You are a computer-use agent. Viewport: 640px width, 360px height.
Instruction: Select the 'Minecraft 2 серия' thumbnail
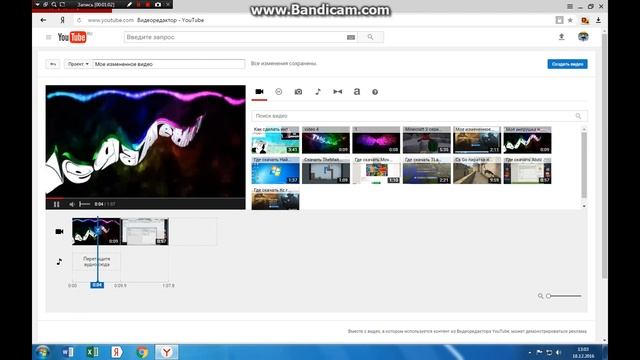tap(427, 140)
